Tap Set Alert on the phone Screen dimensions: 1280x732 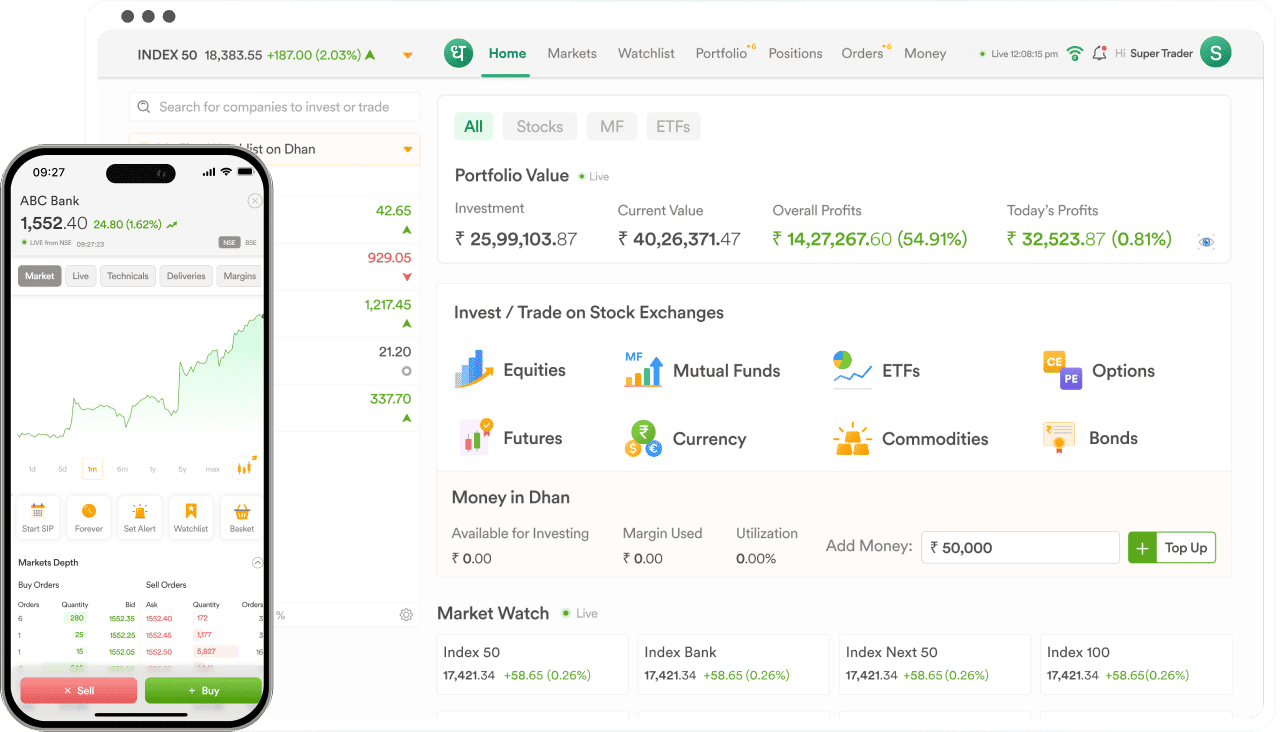pos(140,517)
